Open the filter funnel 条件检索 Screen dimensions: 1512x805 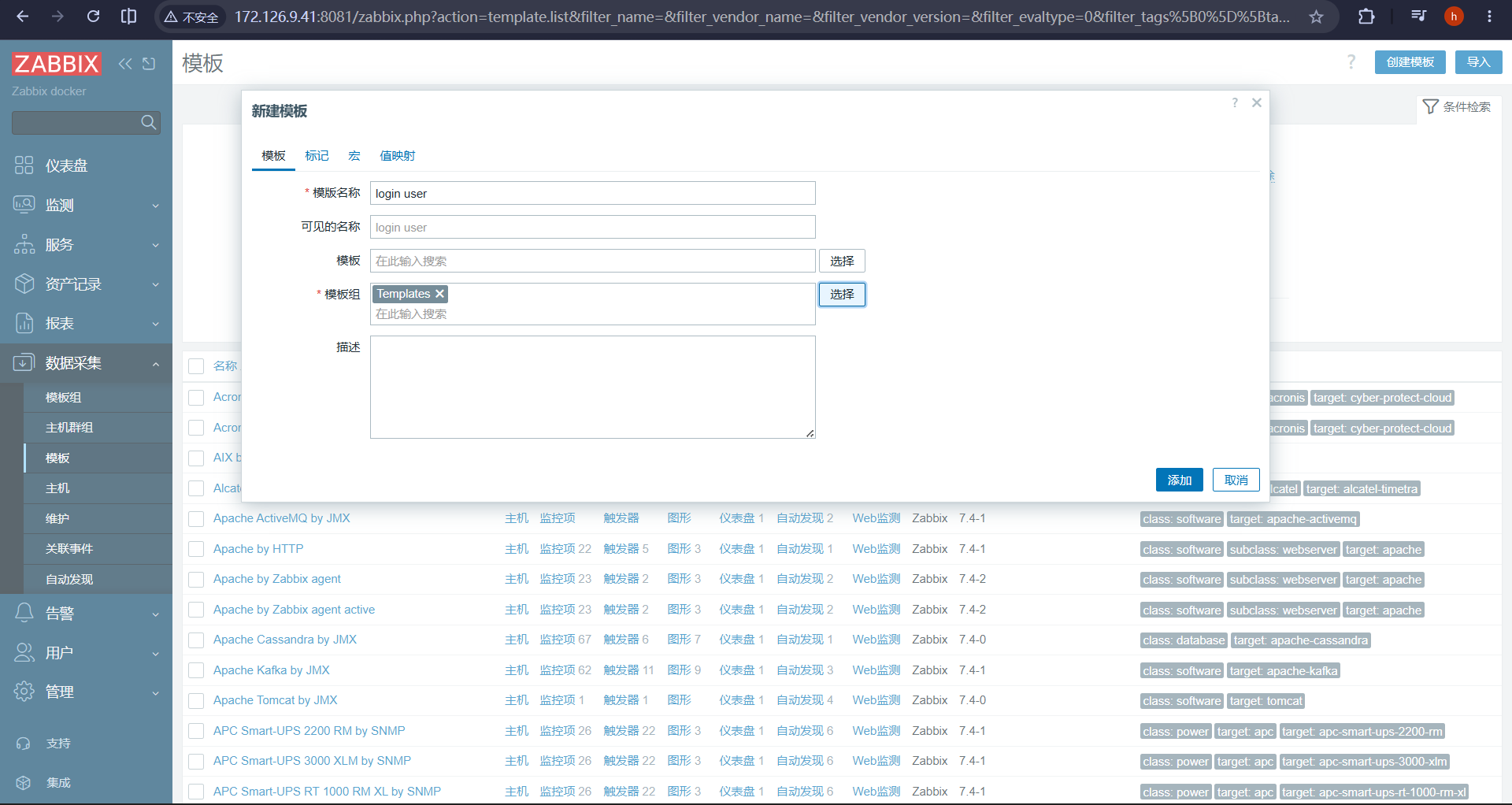(x=1458, y=107)
